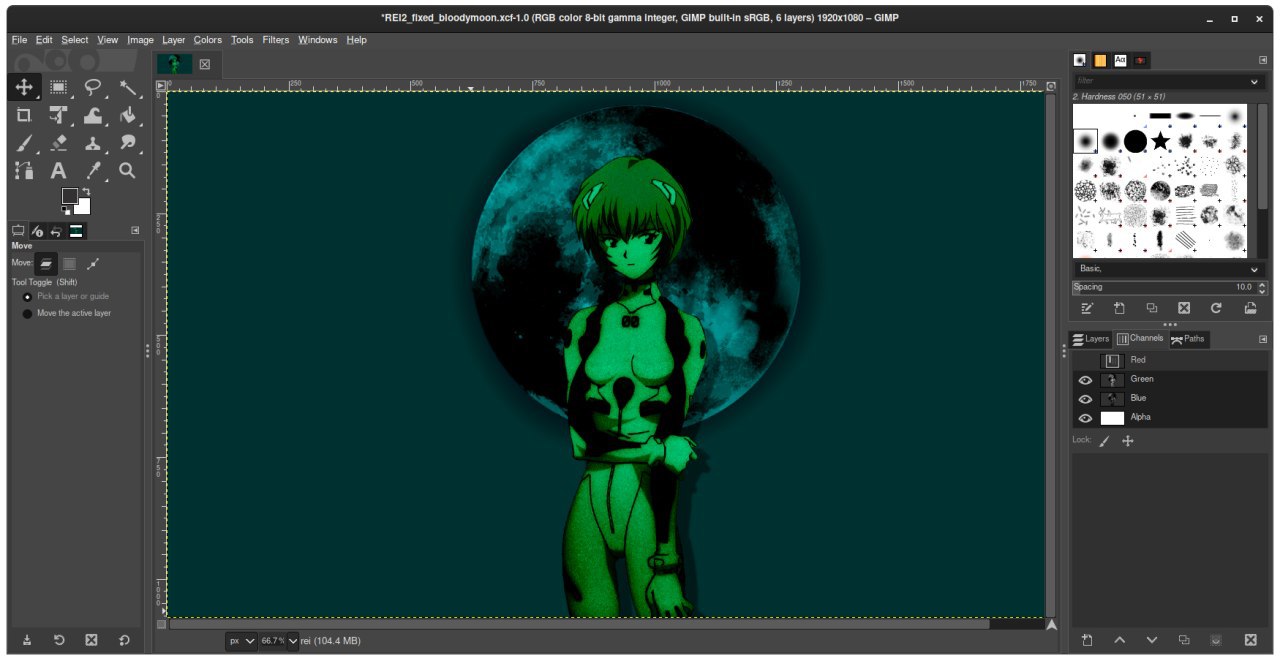Select the Zoom magnifier tool
Viewport: 1280px width, 661px height.
pyautogui.click(x=128, y=171)
